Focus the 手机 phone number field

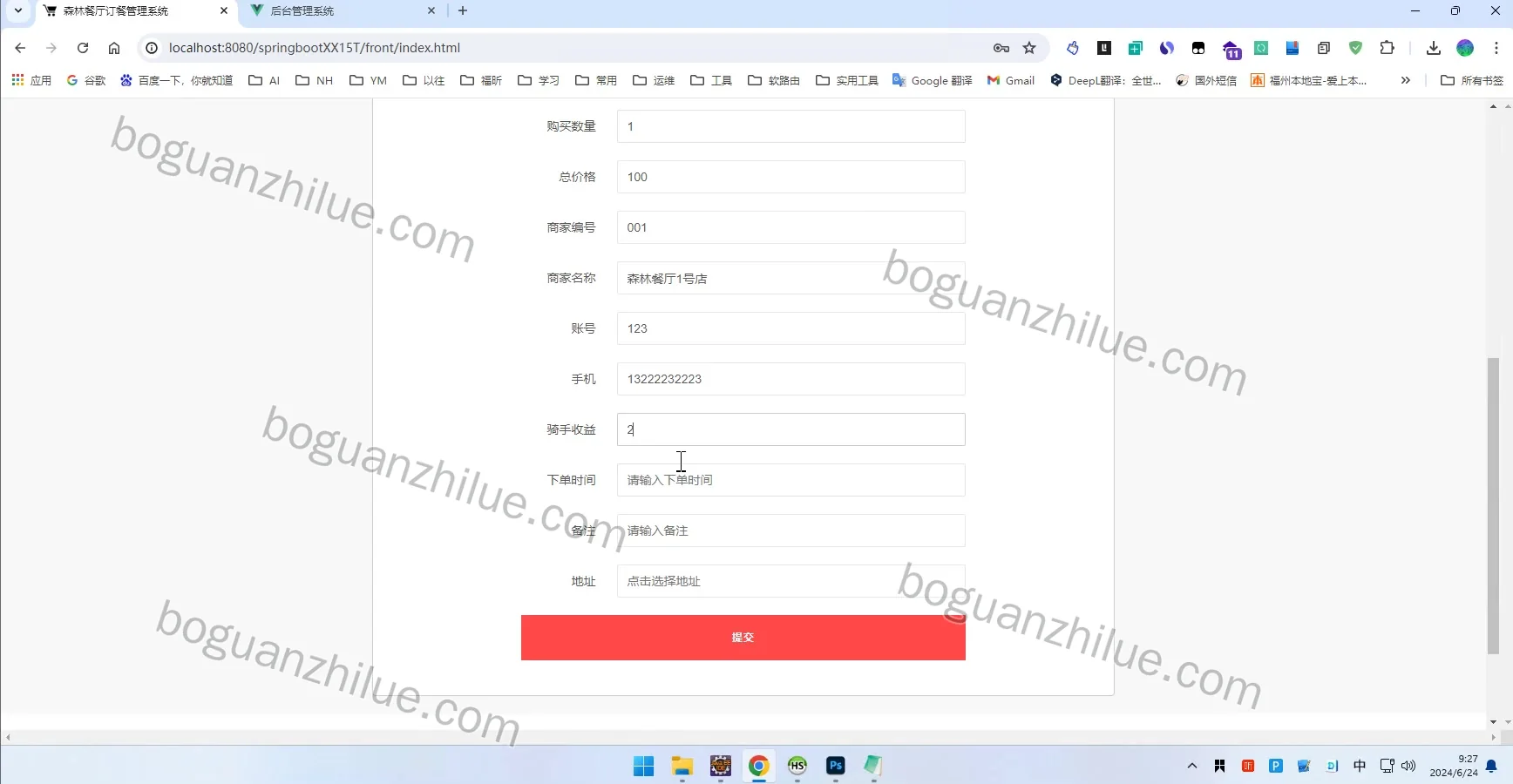pyautogui.click(x=790, y=379)
